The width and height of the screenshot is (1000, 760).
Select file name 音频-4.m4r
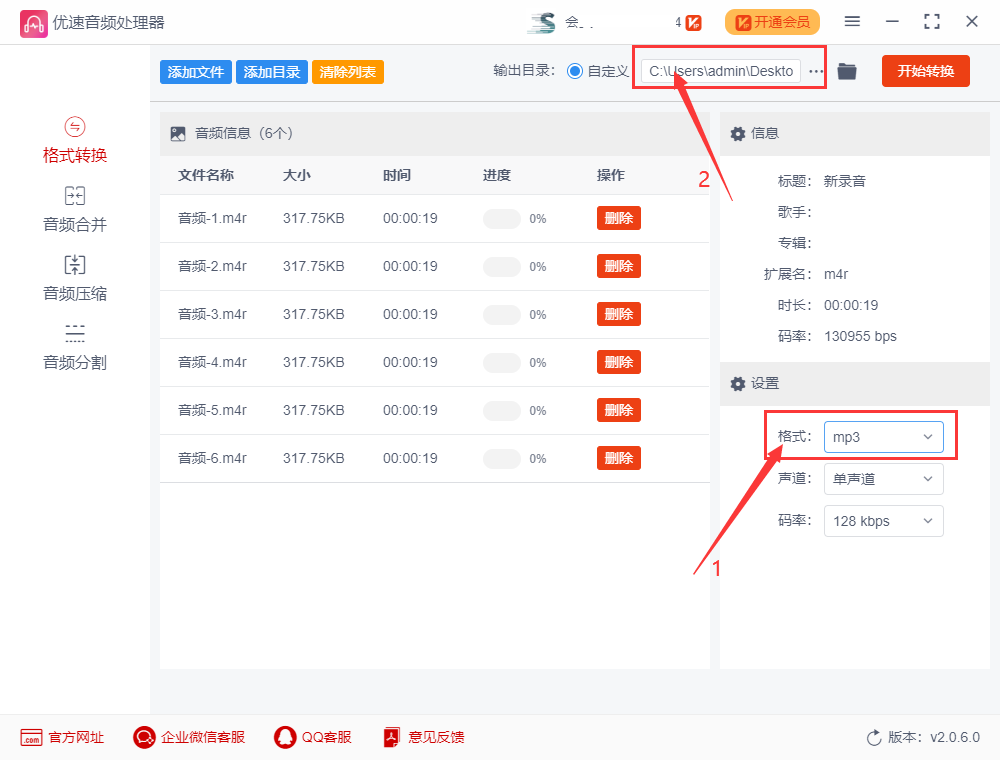click(x=212, y=362)
